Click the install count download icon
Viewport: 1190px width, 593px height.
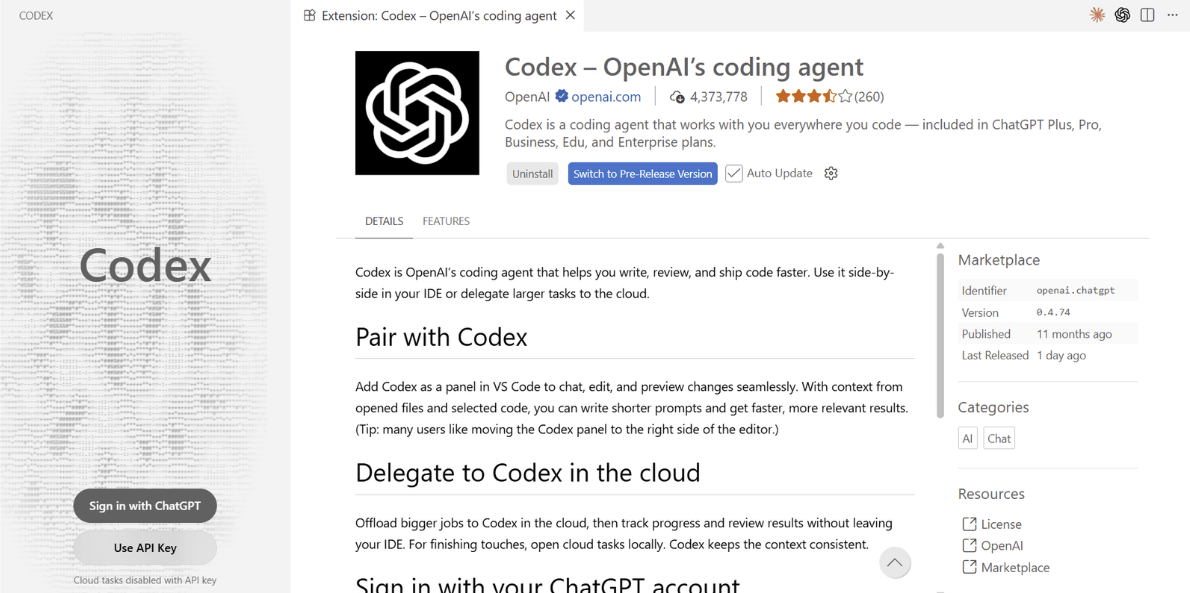tap(678, 97)
